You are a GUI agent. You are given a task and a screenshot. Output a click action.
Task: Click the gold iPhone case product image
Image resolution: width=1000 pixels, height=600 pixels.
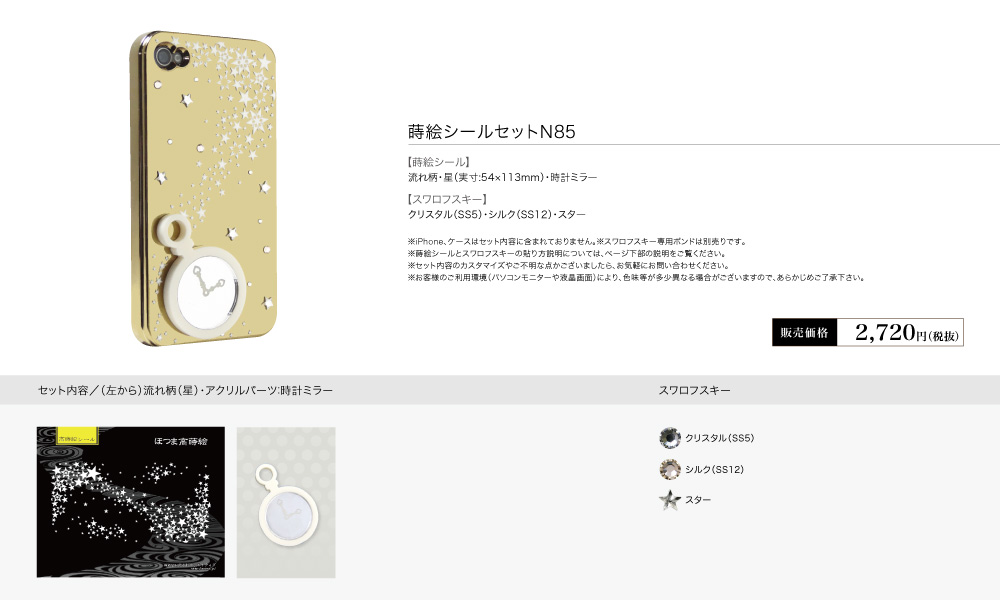click(204, 189)
